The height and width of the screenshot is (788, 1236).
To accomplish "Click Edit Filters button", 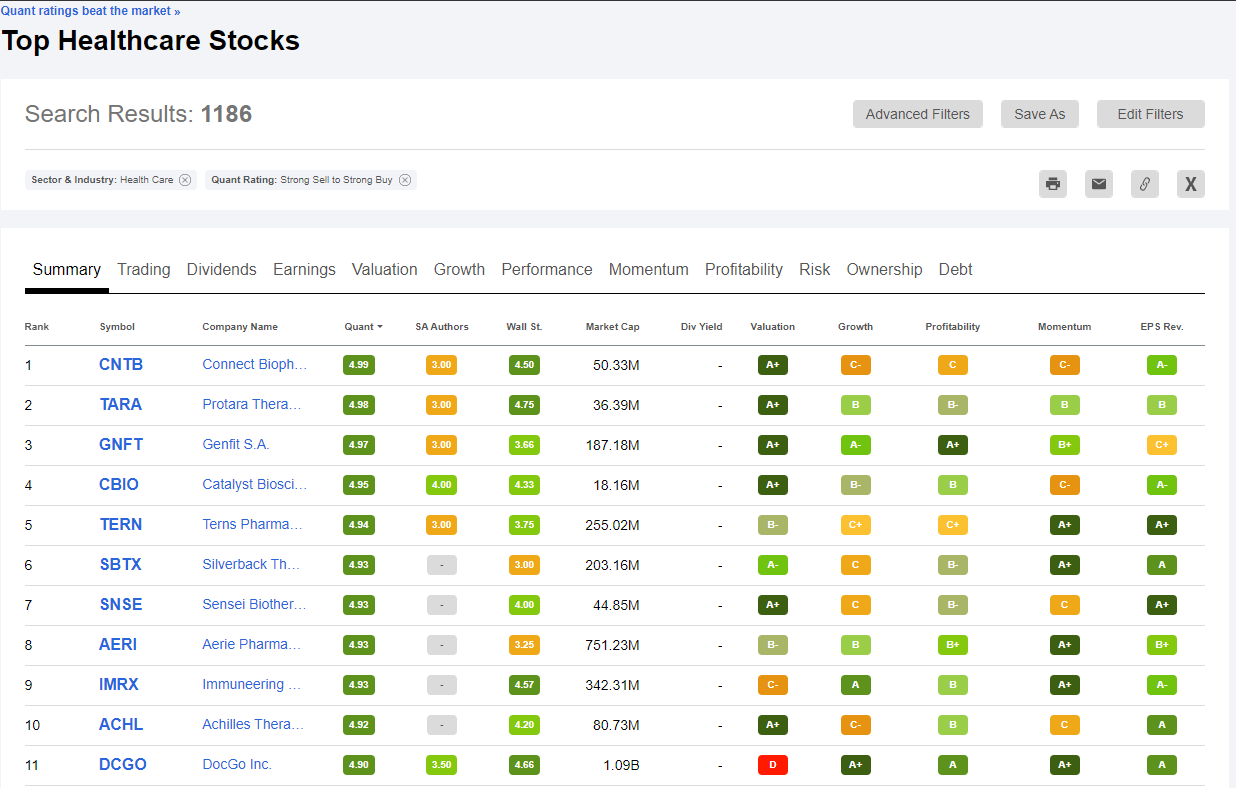I will [x=1151, y=114].
